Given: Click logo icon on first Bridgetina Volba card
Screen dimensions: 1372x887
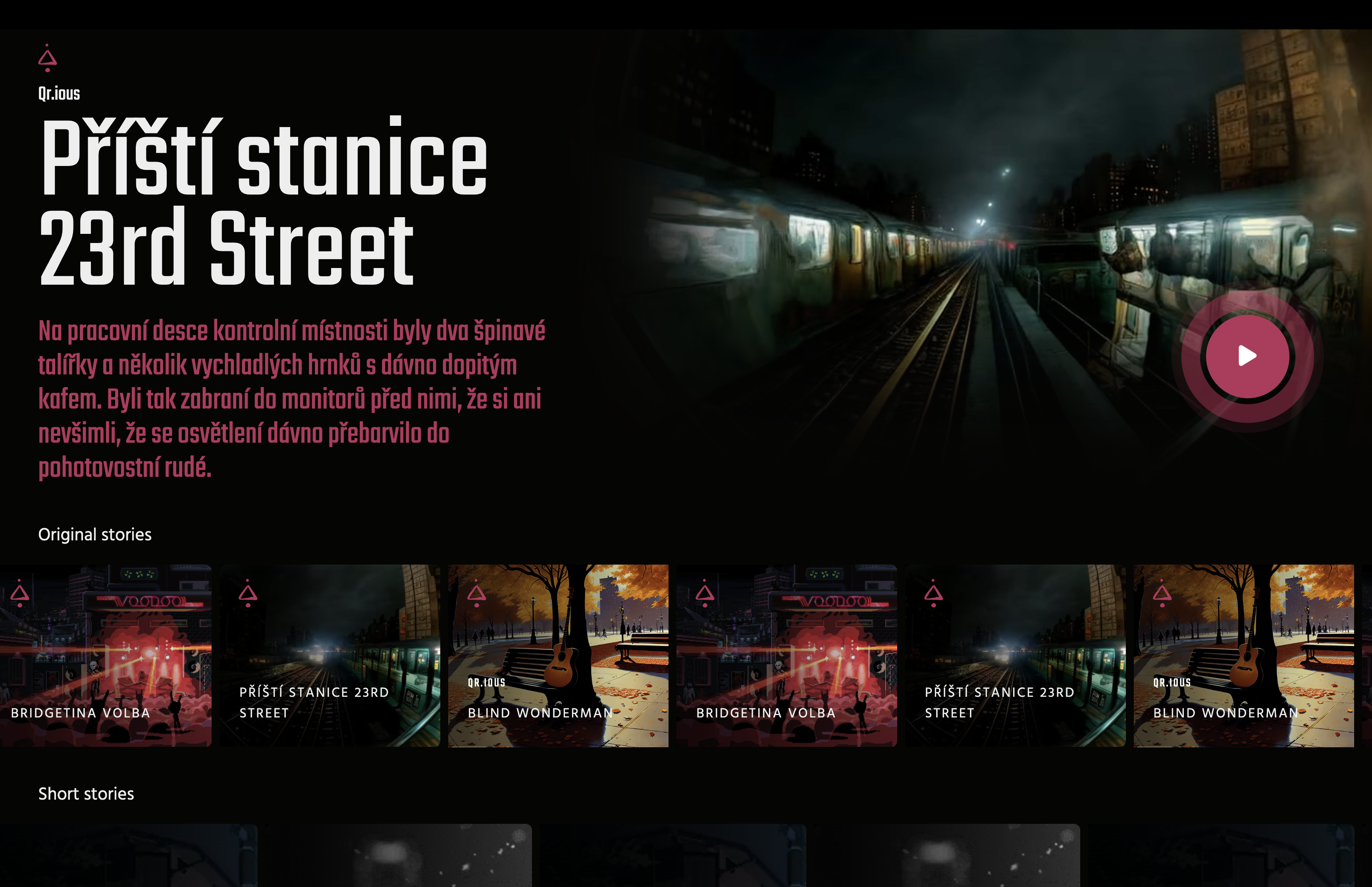Looking at the screenshot, I should coord(19,593).
